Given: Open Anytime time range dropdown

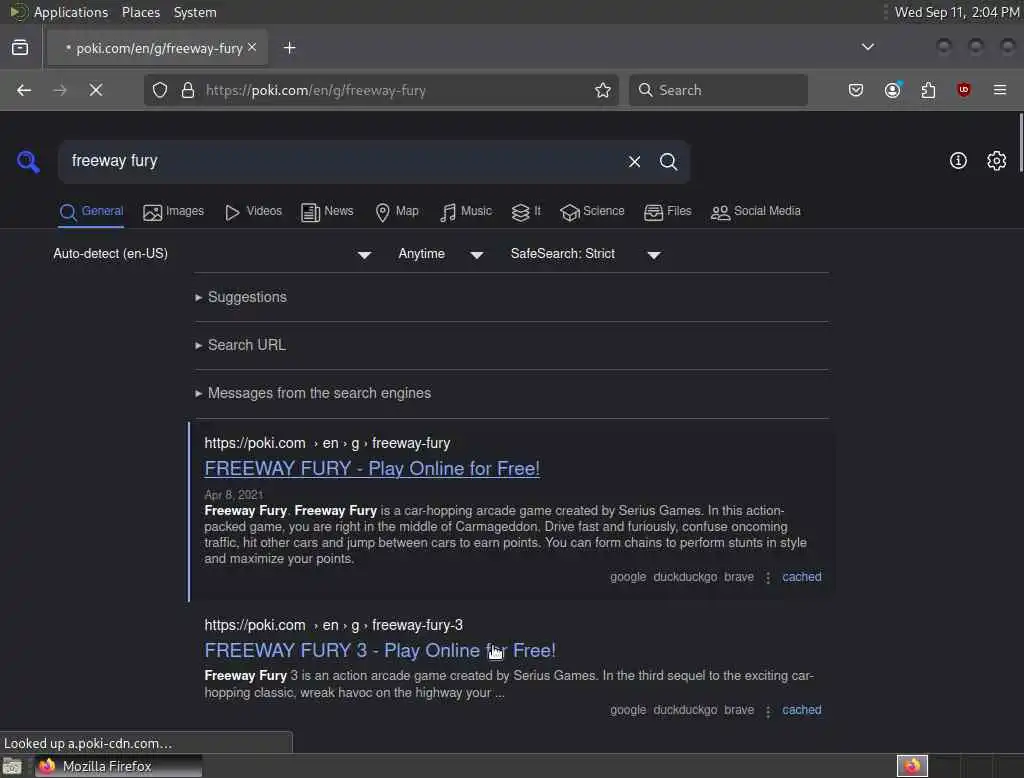Looking at the screenshot, I should click(441, 254).
